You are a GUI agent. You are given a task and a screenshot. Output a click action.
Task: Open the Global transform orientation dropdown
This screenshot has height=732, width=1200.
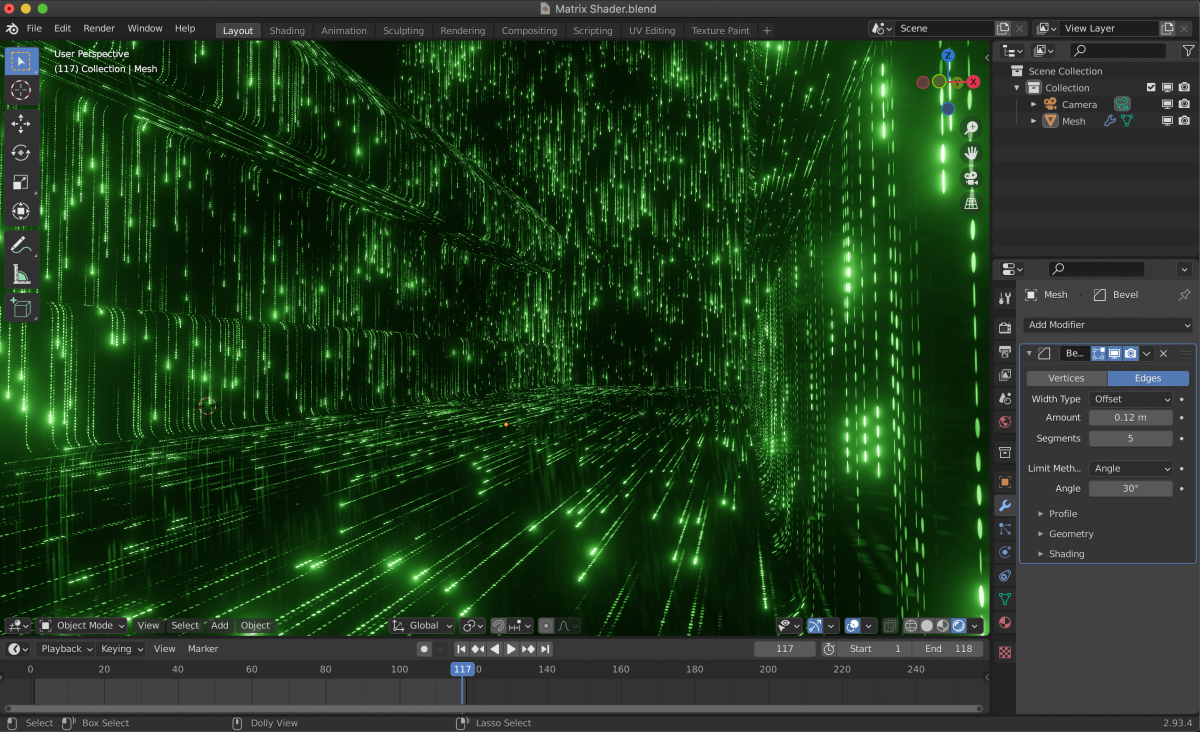point(422,626)
